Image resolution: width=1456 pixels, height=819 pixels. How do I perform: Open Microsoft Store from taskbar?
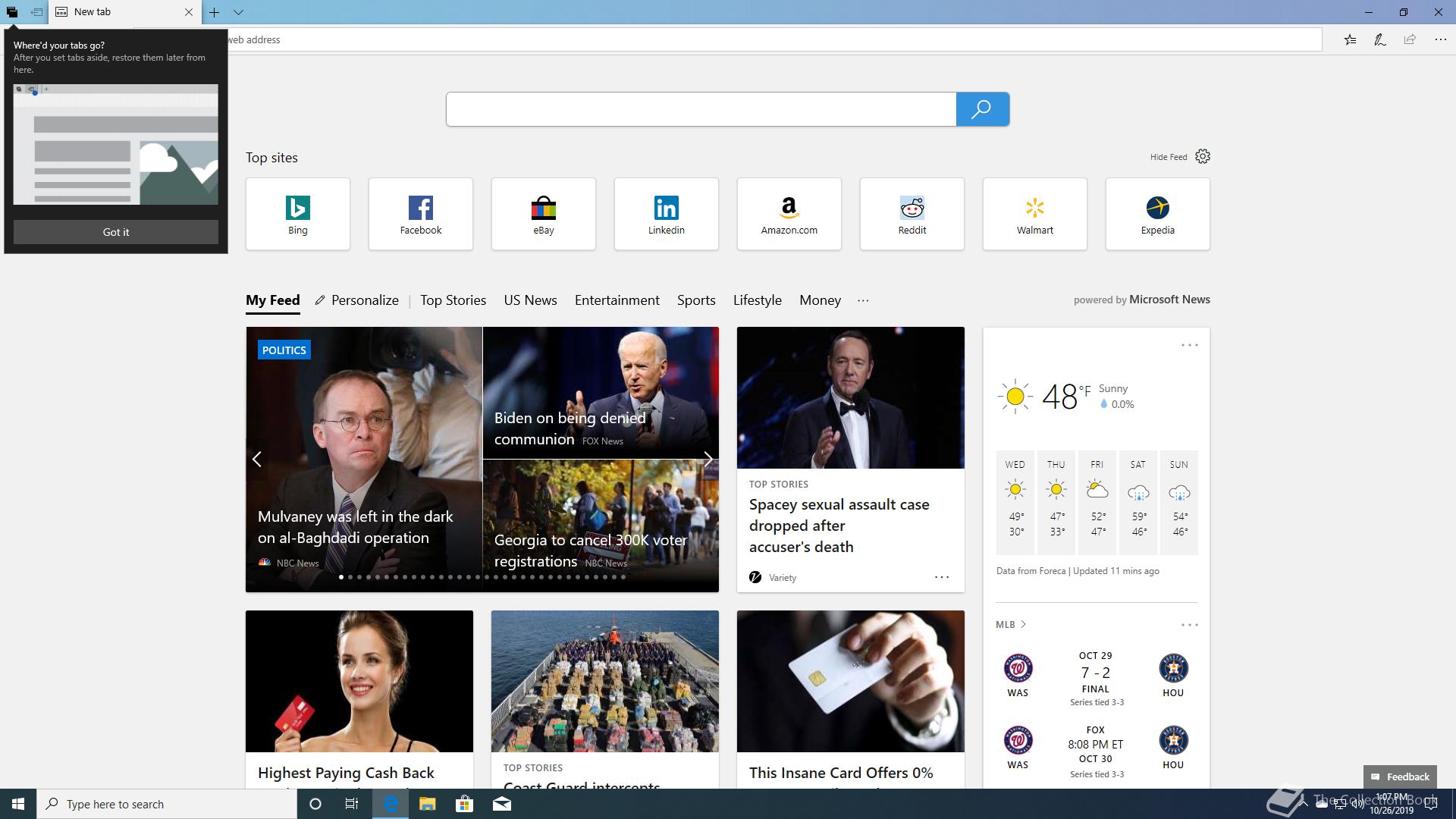[464, 804]
